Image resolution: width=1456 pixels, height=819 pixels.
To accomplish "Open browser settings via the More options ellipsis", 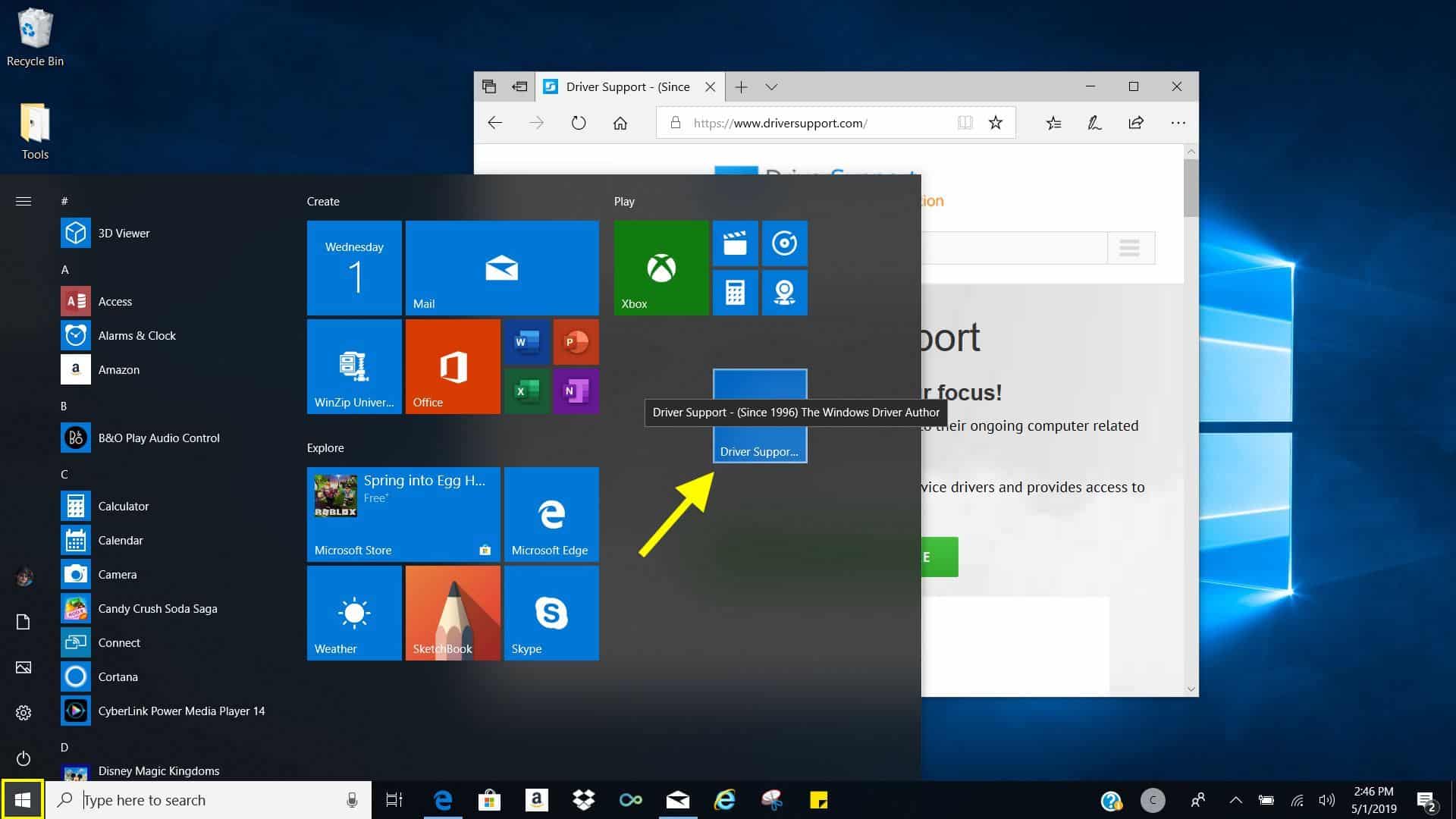I will coord(1178,122).
